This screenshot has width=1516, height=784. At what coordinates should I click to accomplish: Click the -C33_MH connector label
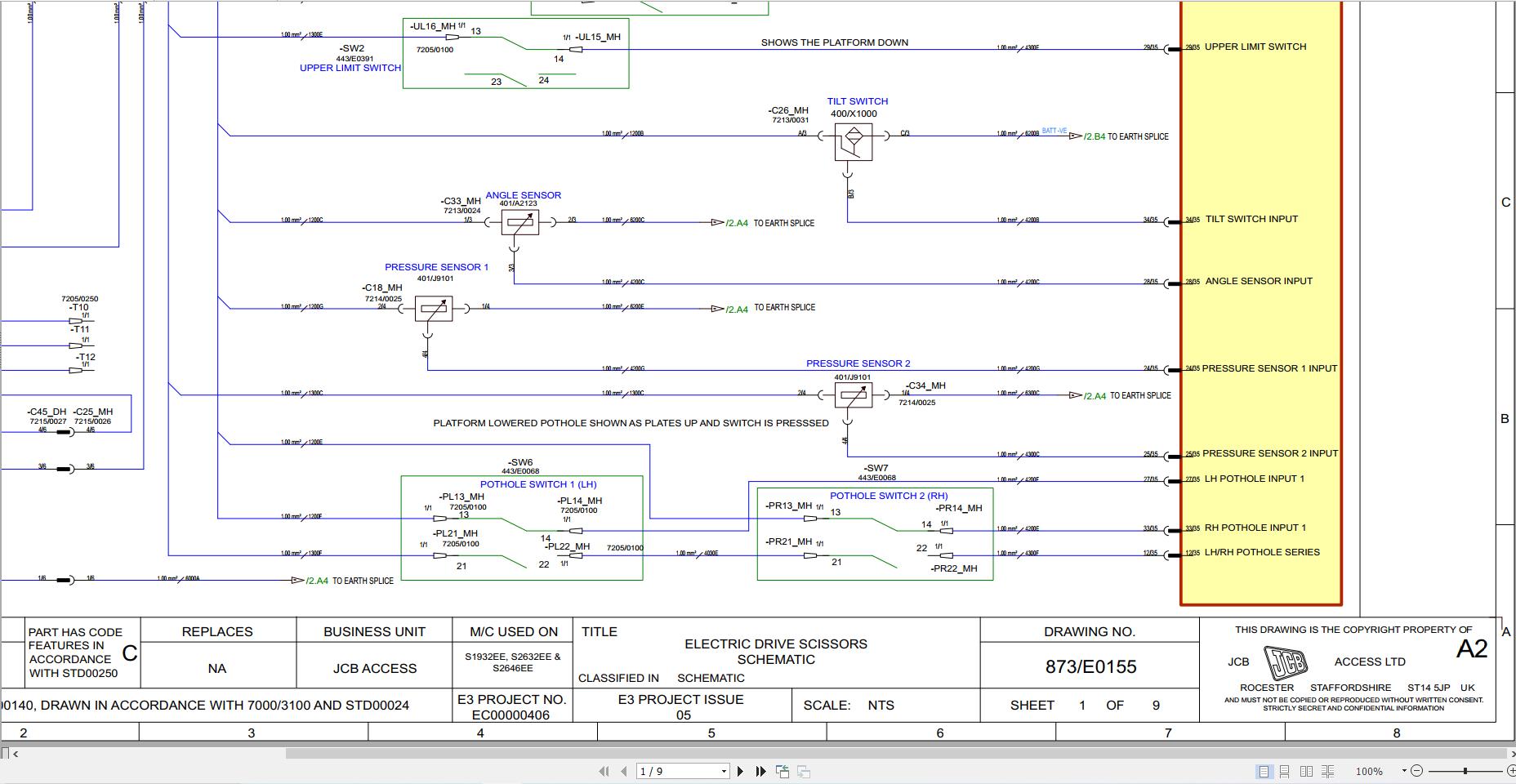(x=461, y=201)
